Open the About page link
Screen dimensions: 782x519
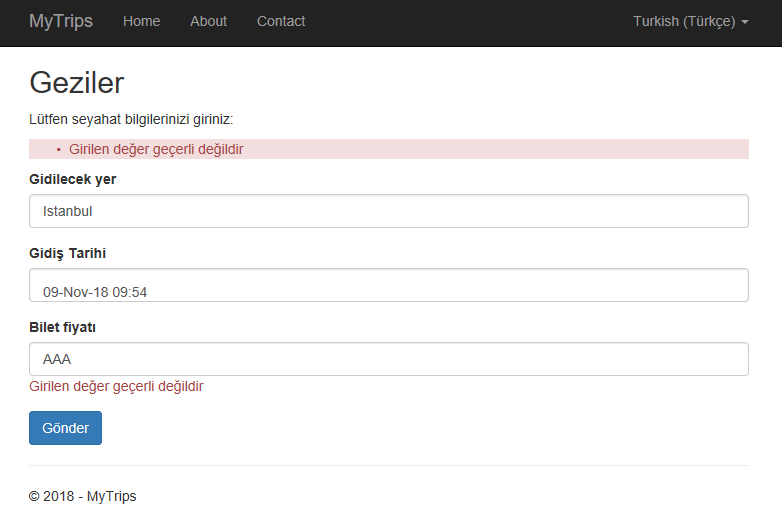click(208, 21)
